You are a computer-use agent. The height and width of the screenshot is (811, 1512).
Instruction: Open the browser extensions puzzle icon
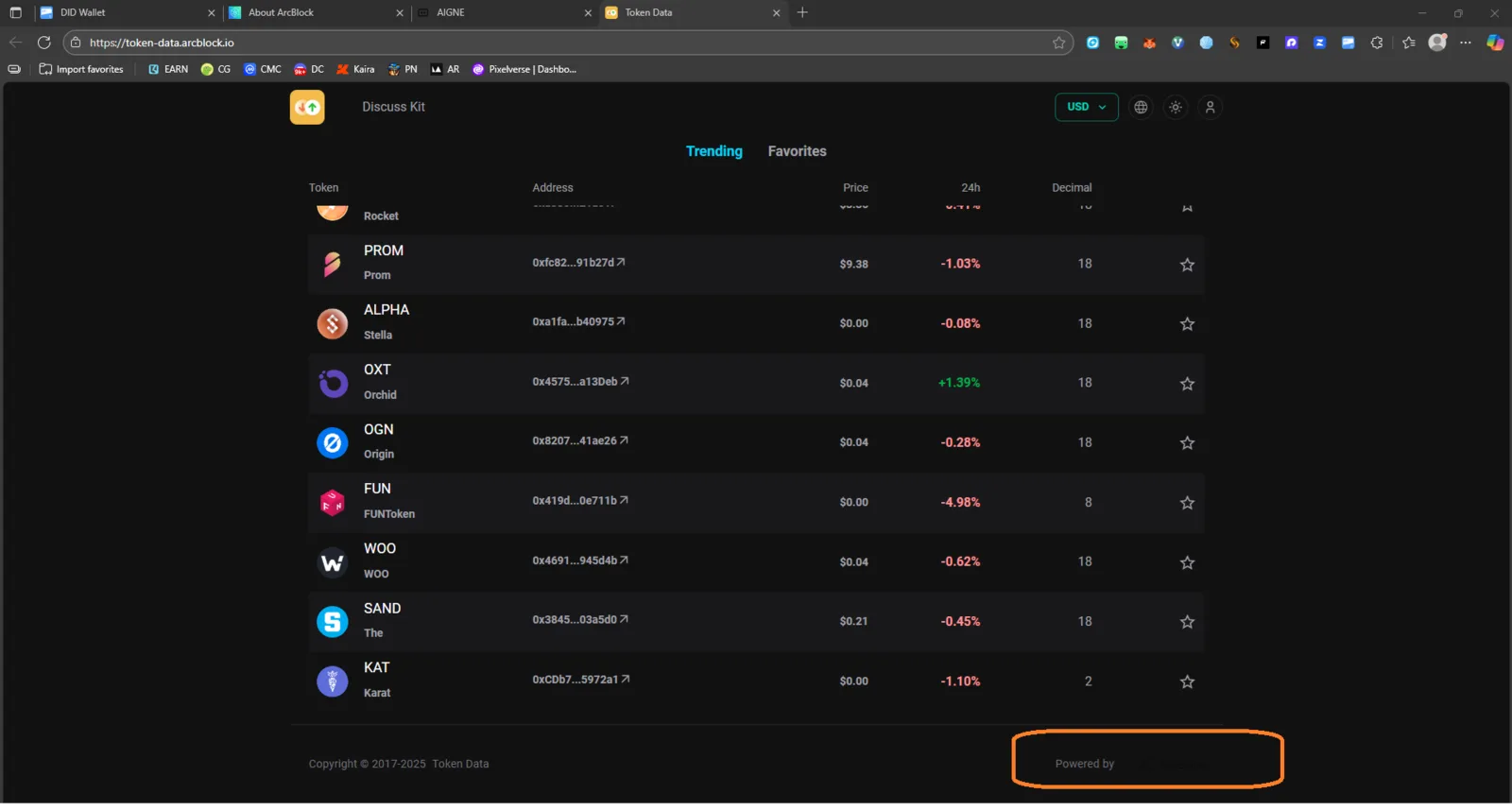click(1377, 43)
